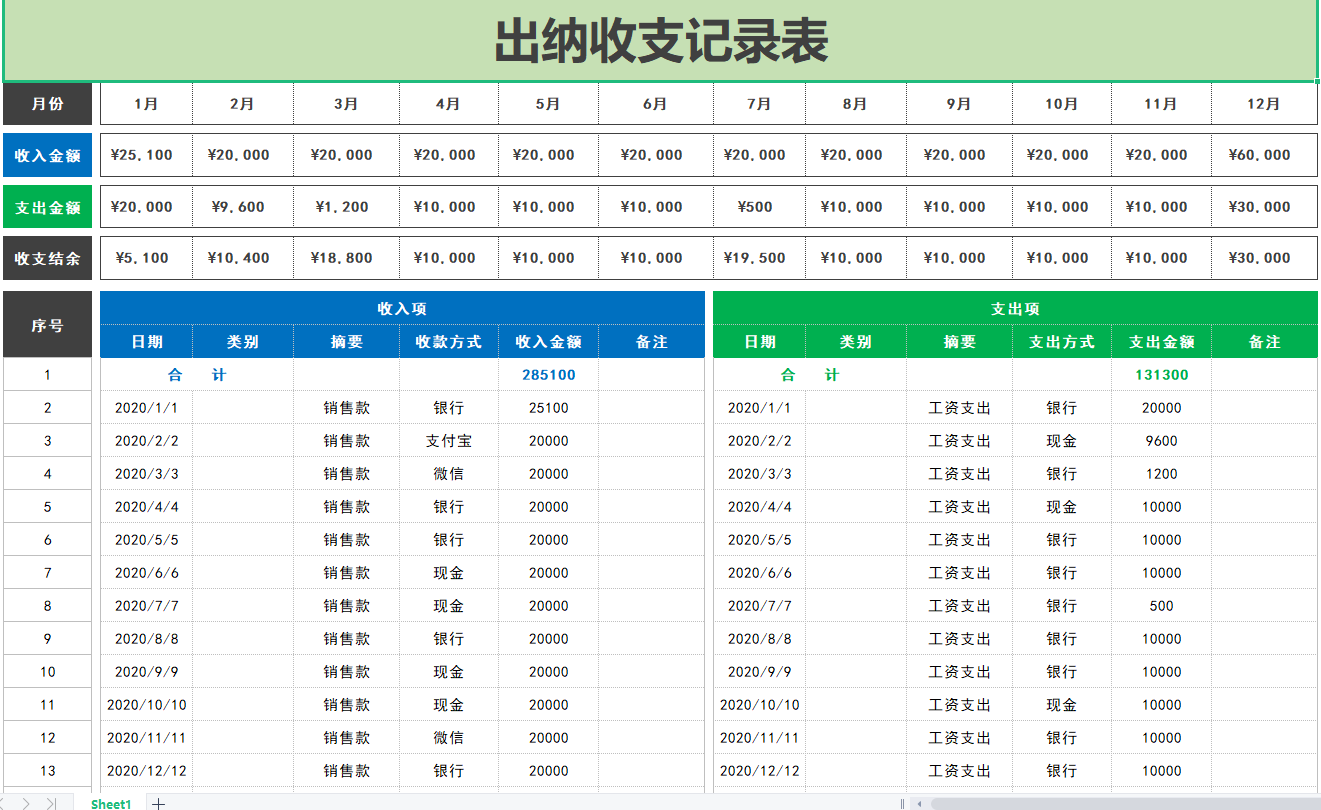Select the 支付宝 payment method cell
Screen dimensions: 1321x810
pyautogui.click(x=447, y=440)
